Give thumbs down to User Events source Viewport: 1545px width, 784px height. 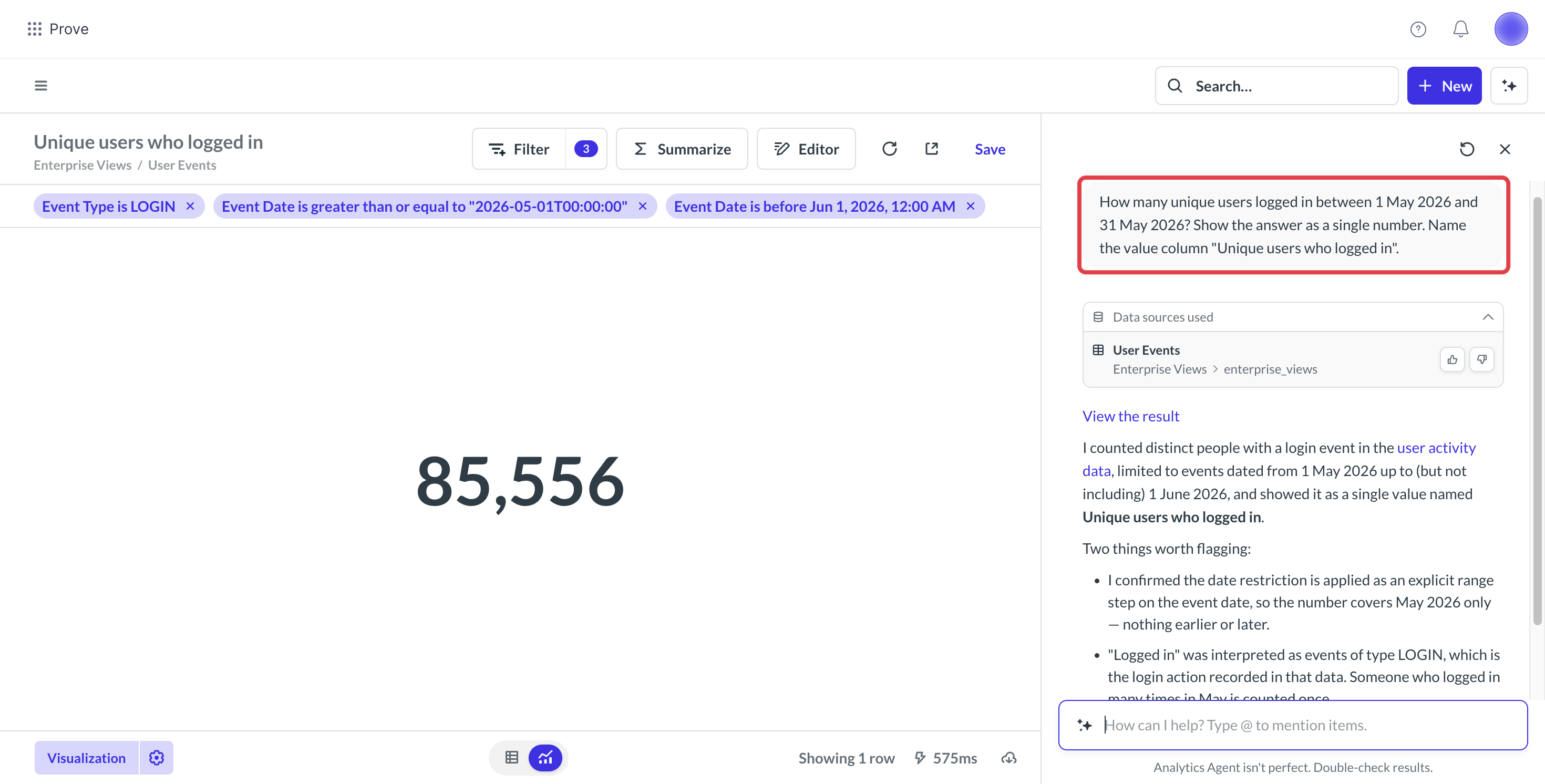[1481, 359]
